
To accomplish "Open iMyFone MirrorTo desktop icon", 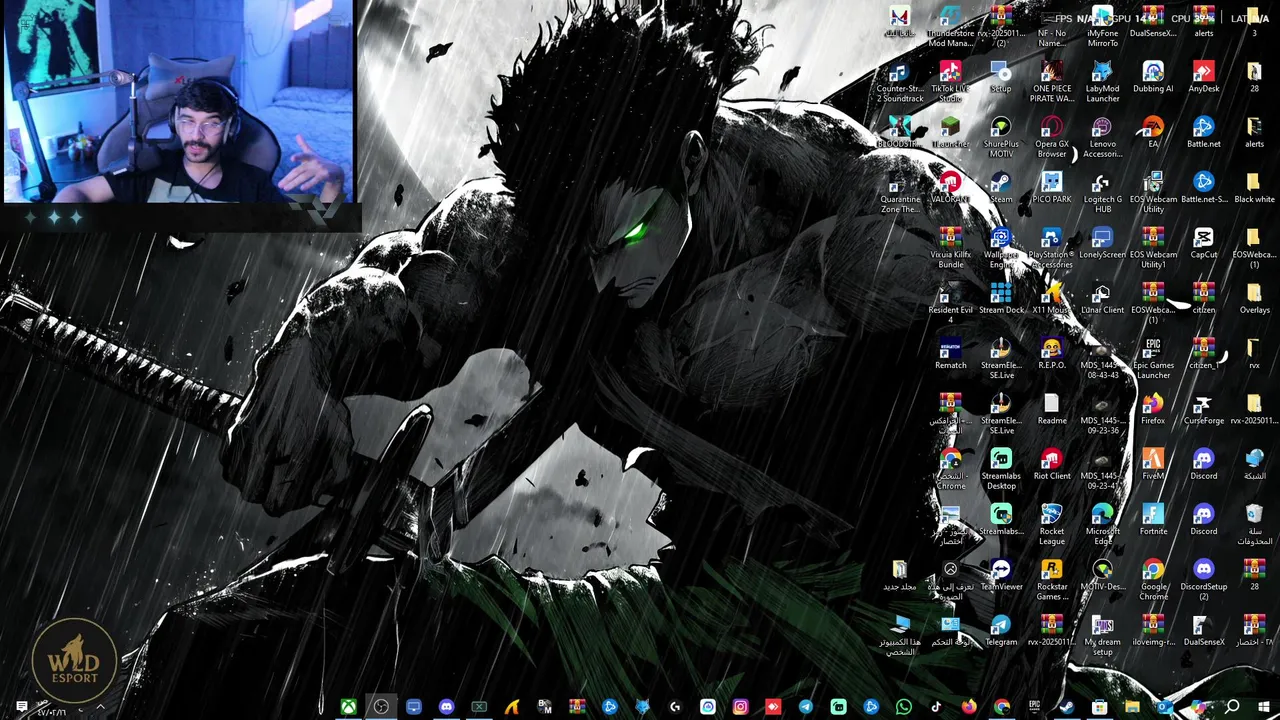I will [x=1102, y=27].
